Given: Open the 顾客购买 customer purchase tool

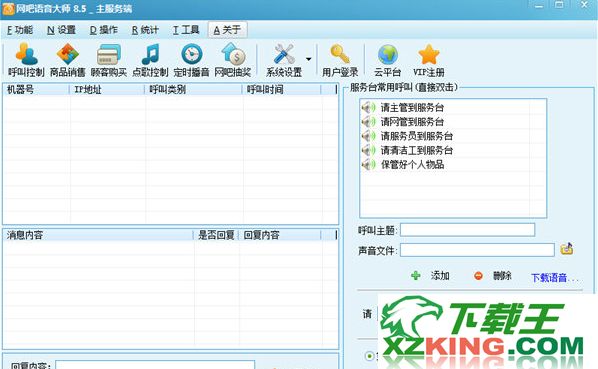Looking at the screenshot, I should click(109, 60).
